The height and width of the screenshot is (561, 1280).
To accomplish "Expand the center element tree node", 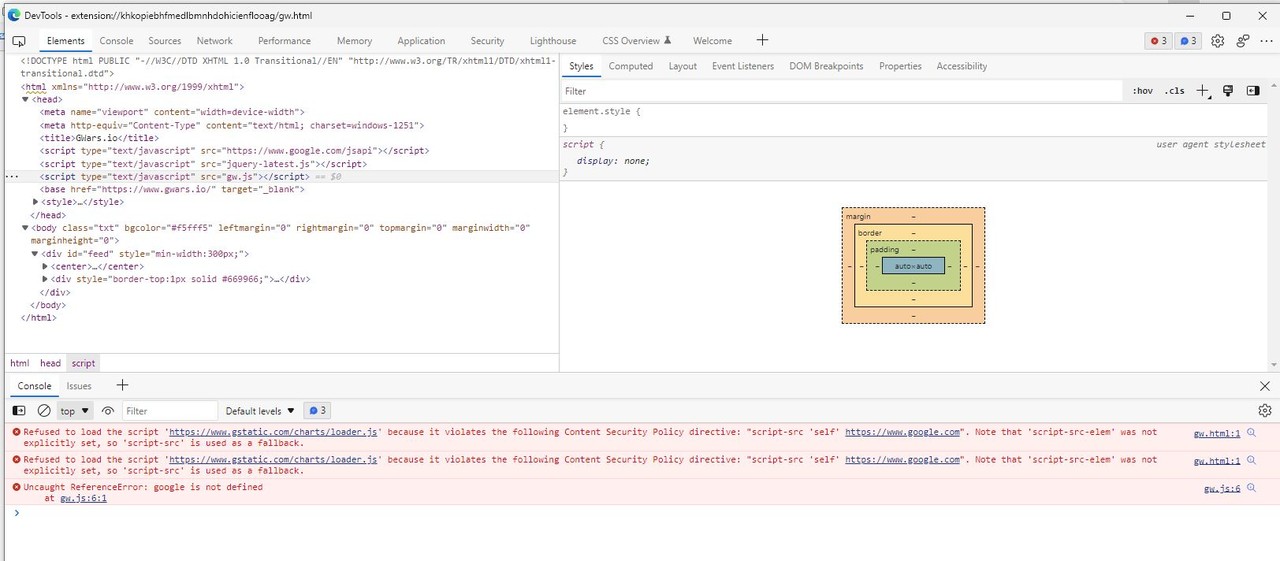I will [x=45, y=267].
